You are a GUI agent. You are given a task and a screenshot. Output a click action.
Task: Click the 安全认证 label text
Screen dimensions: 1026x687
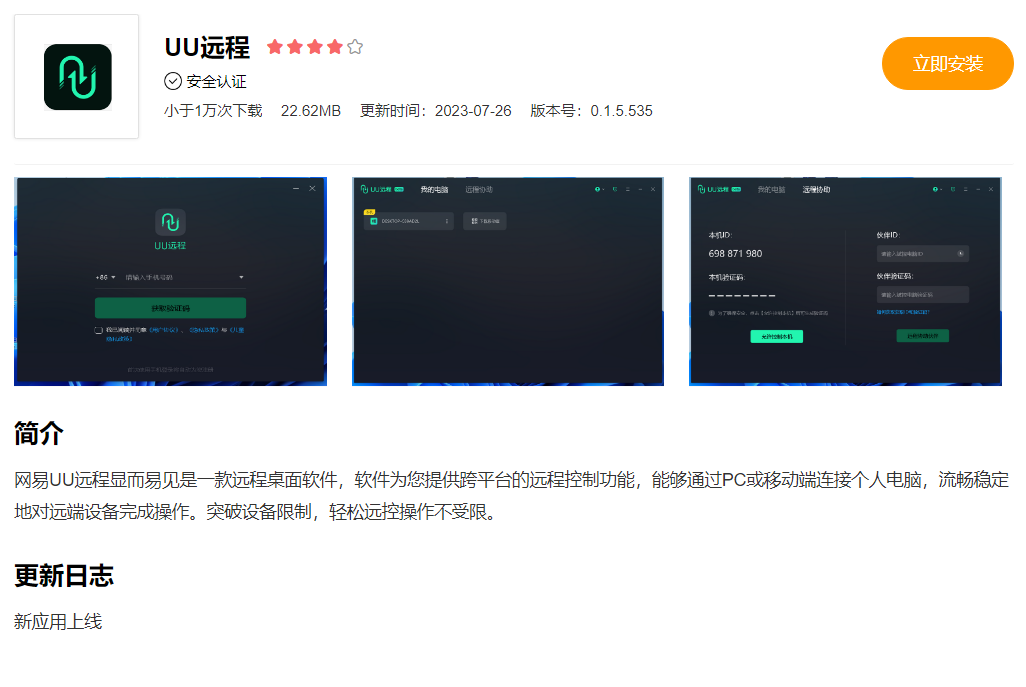[x=217, y=82]
